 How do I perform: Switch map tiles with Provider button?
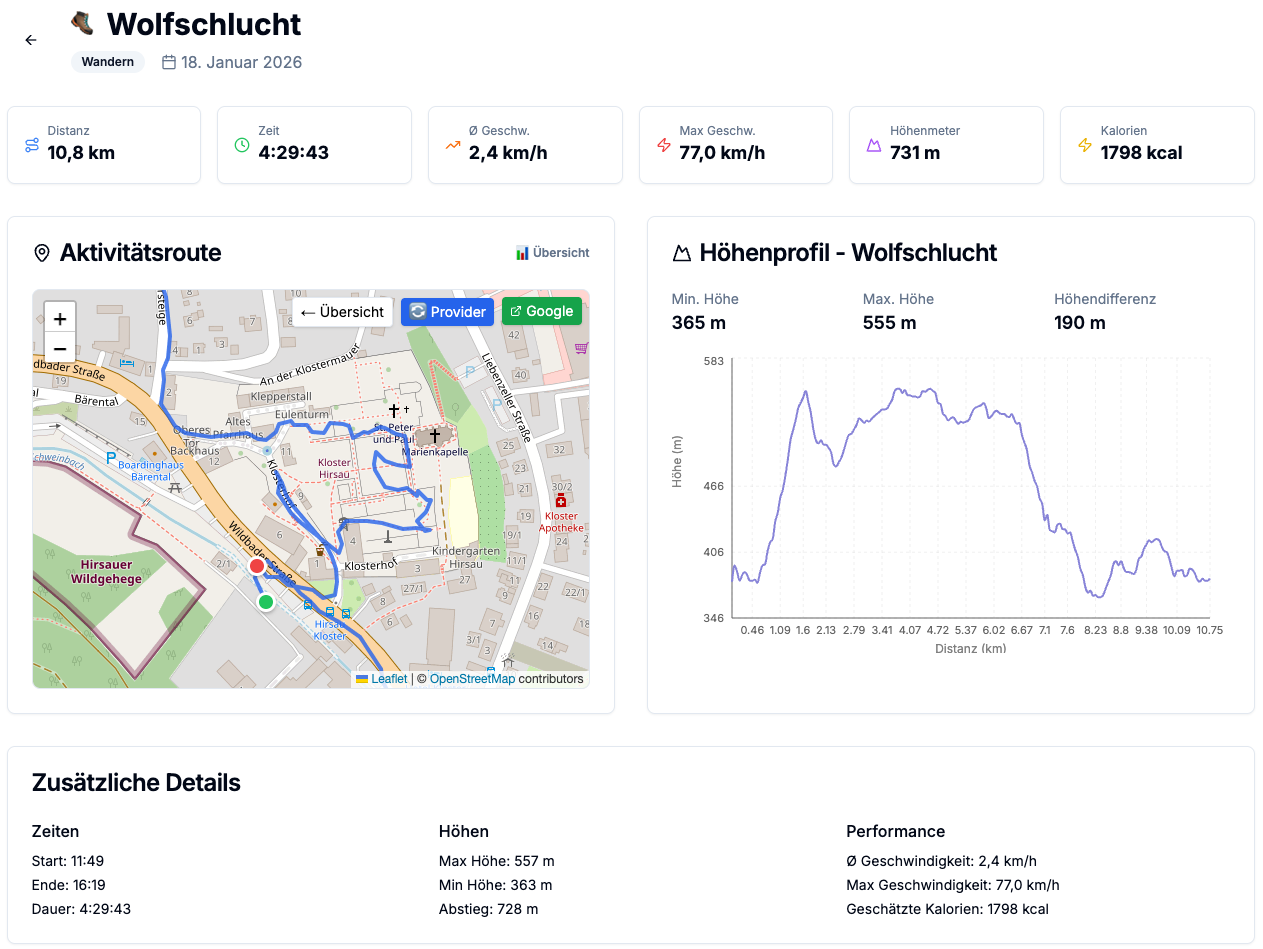(447, 312)
